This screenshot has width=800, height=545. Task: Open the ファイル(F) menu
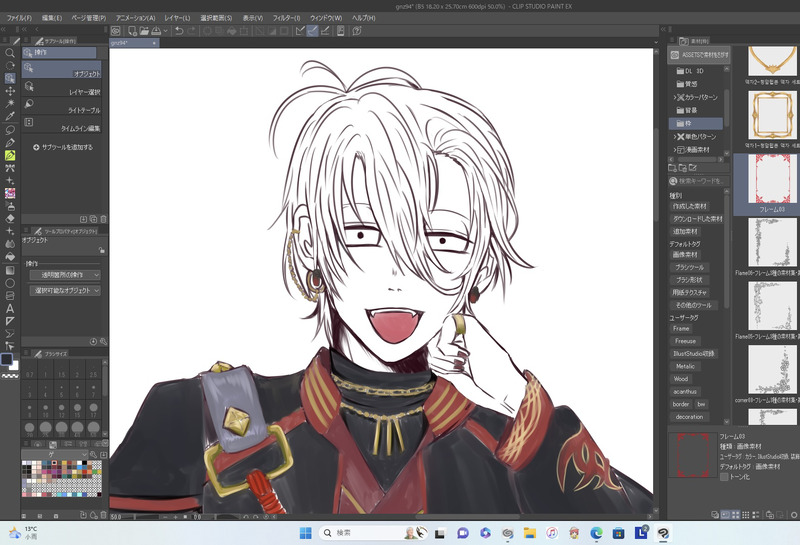(19, 18)
